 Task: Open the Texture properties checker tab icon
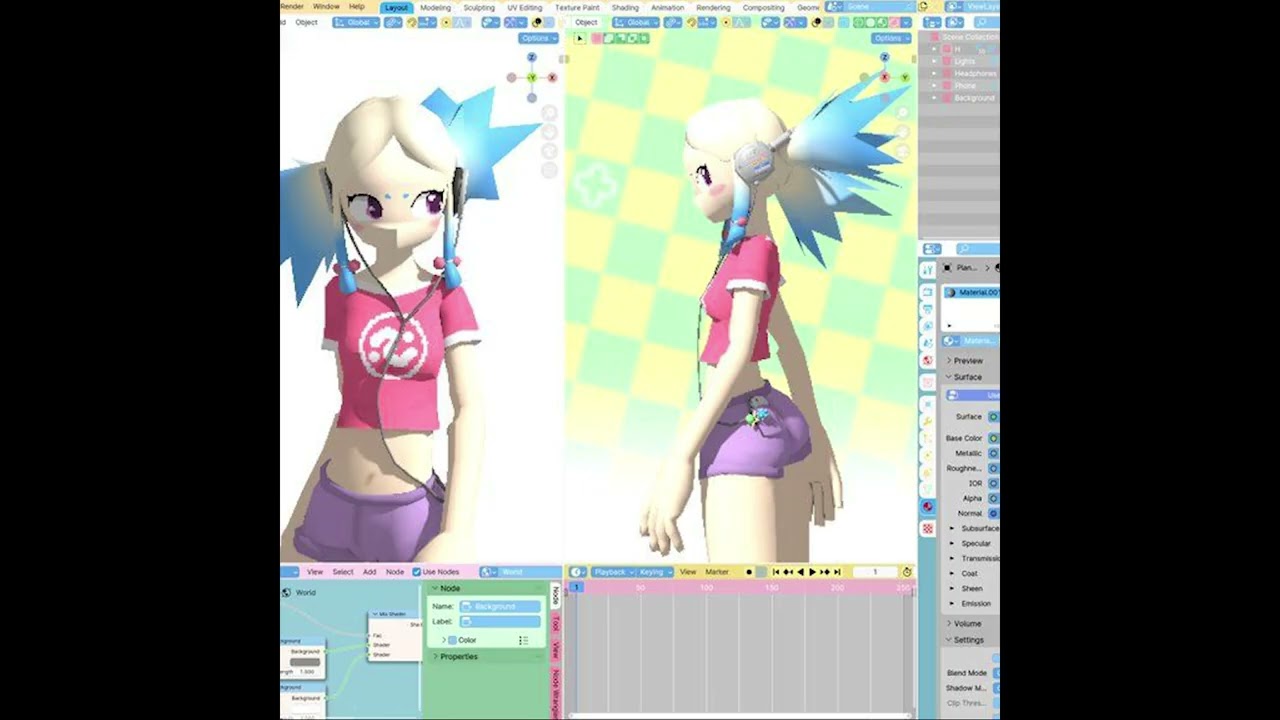click(927, 527)
